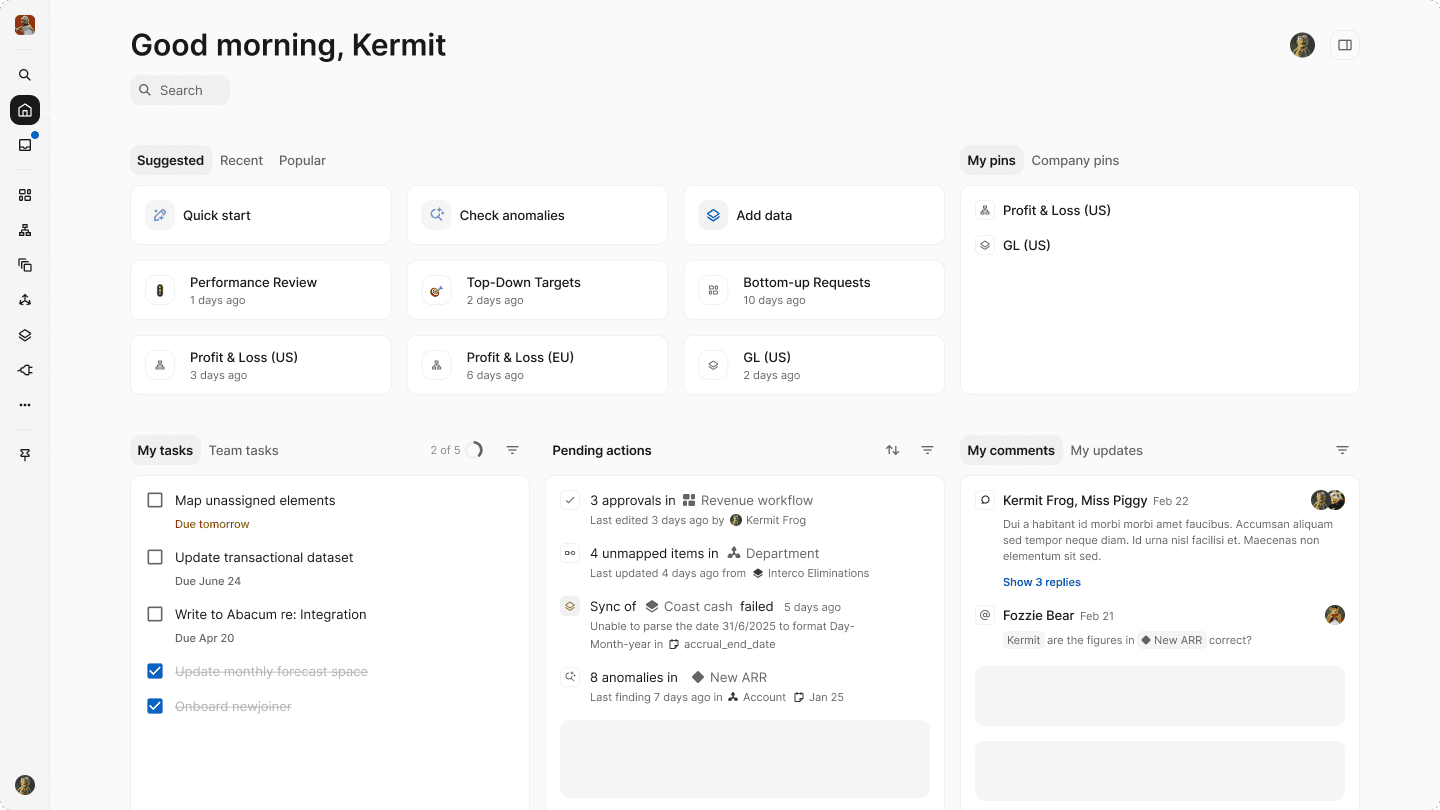Screen dimensions: 1440x810
Task: Click the Add data layers icon
Action: tap(713, 215)
